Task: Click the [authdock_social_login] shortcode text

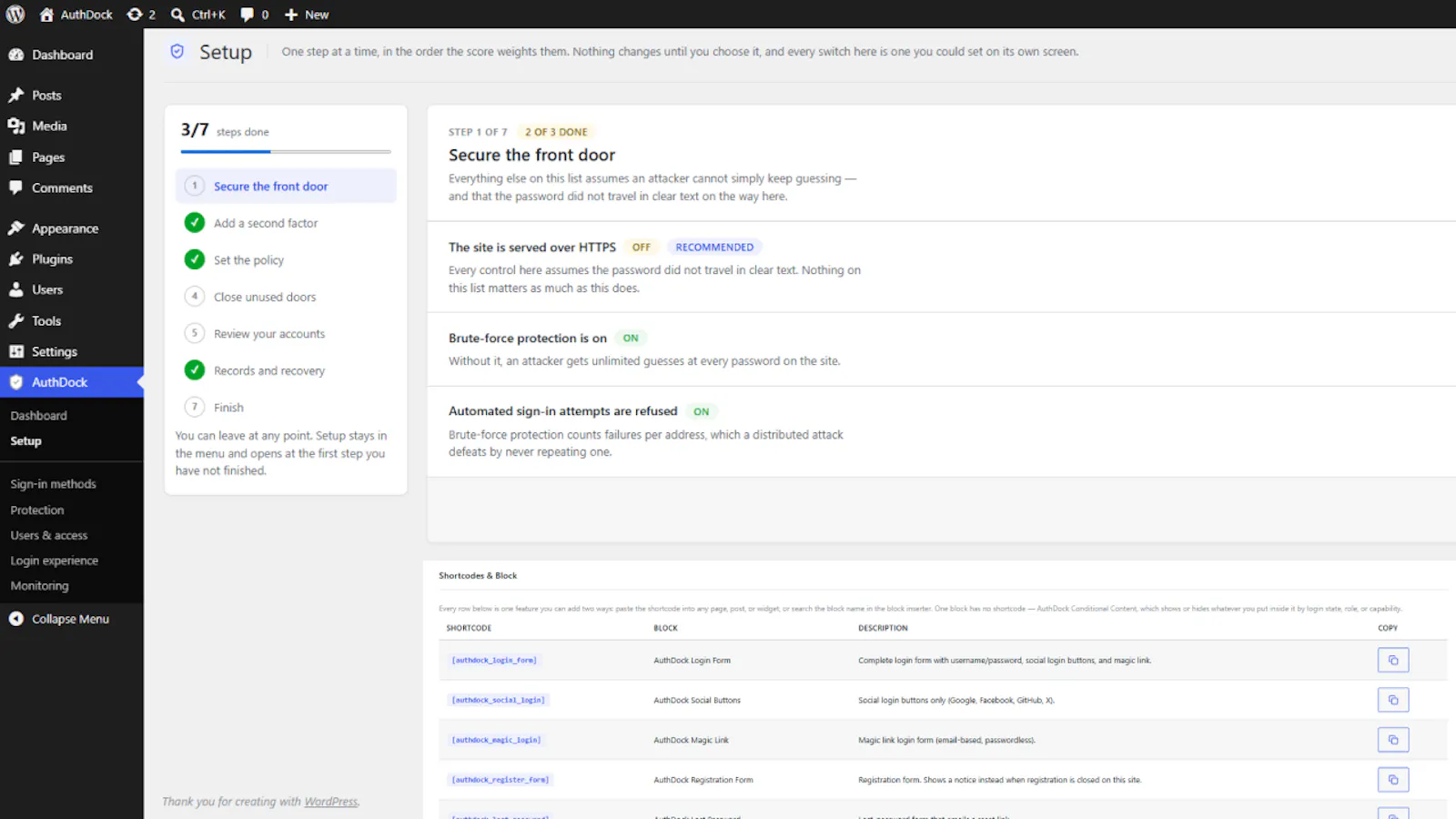Action: pos(498,700)
